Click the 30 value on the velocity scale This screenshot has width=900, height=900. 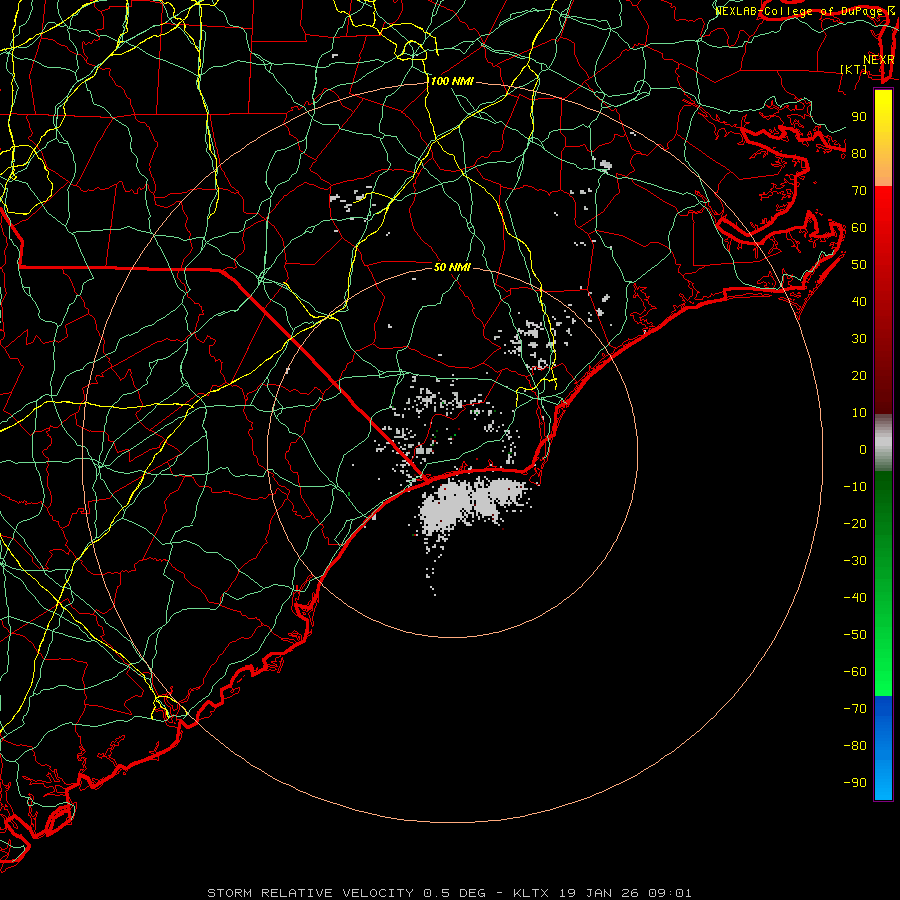coord(859,339)
